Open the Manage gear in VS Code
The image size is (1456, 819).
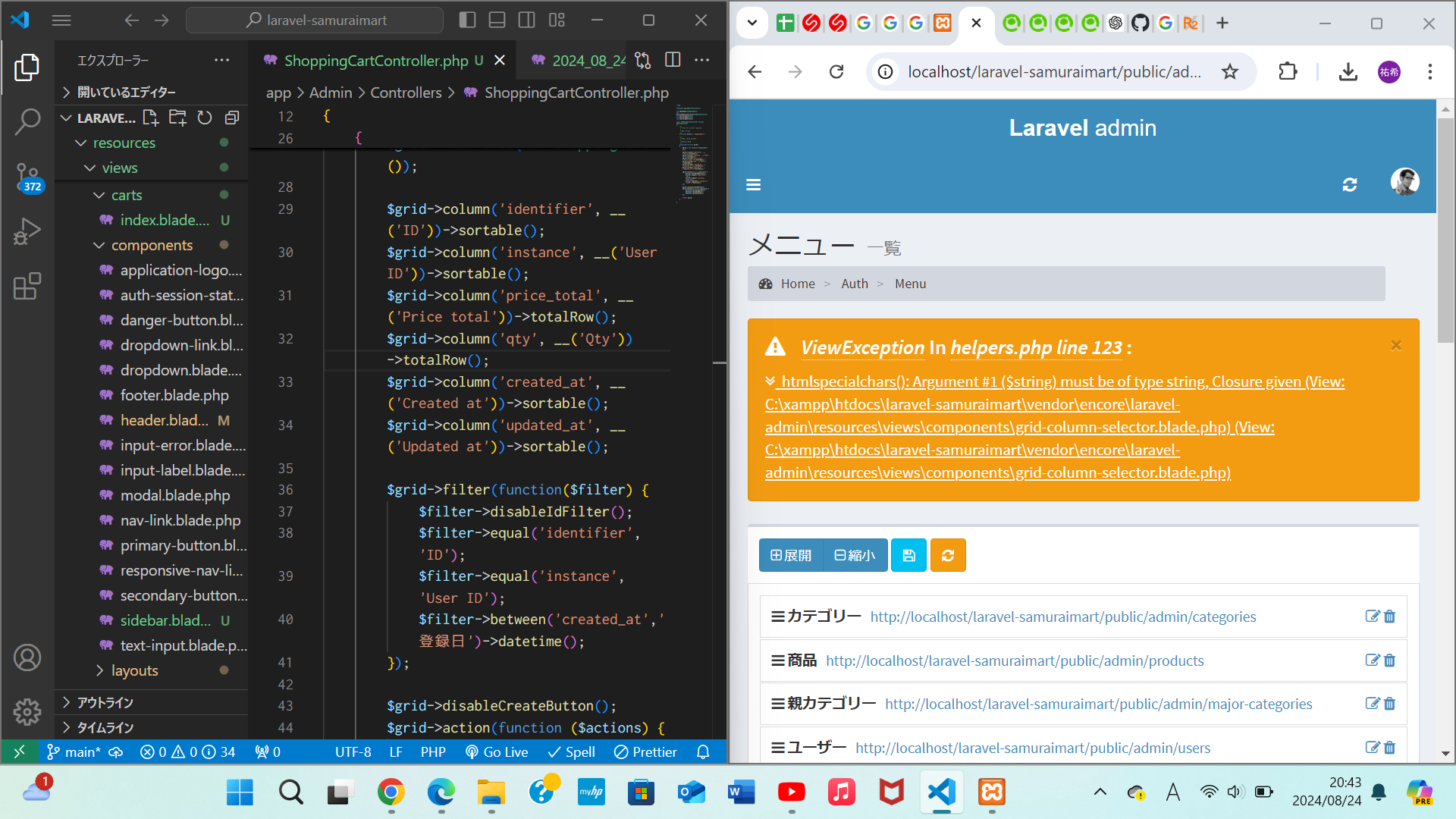27,711
